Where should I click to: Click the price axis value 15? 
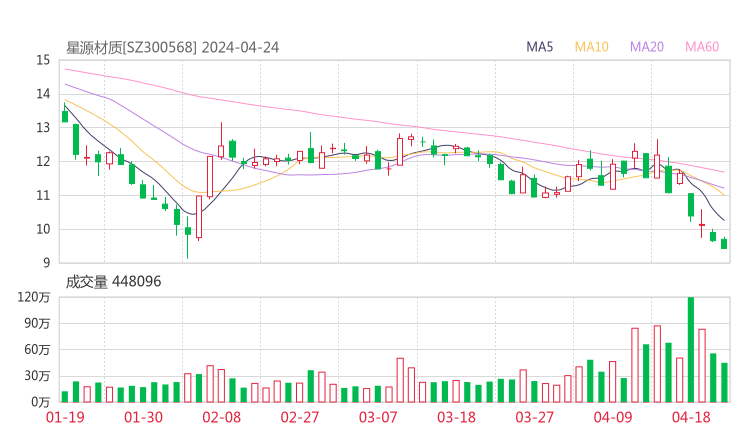43,60
